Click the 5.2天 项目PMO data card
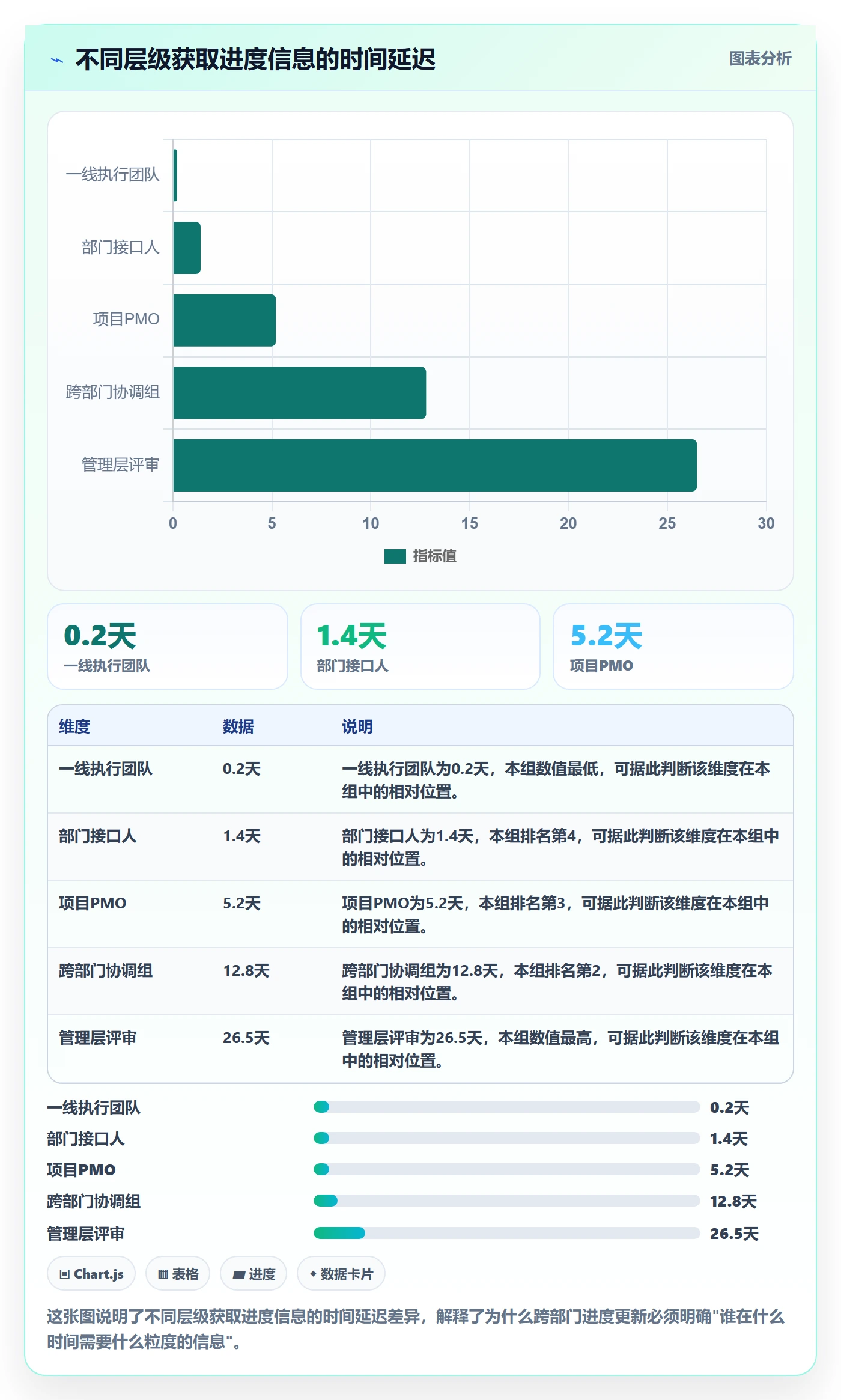This screenshot has width=841, height=1400. click(673, 647)
